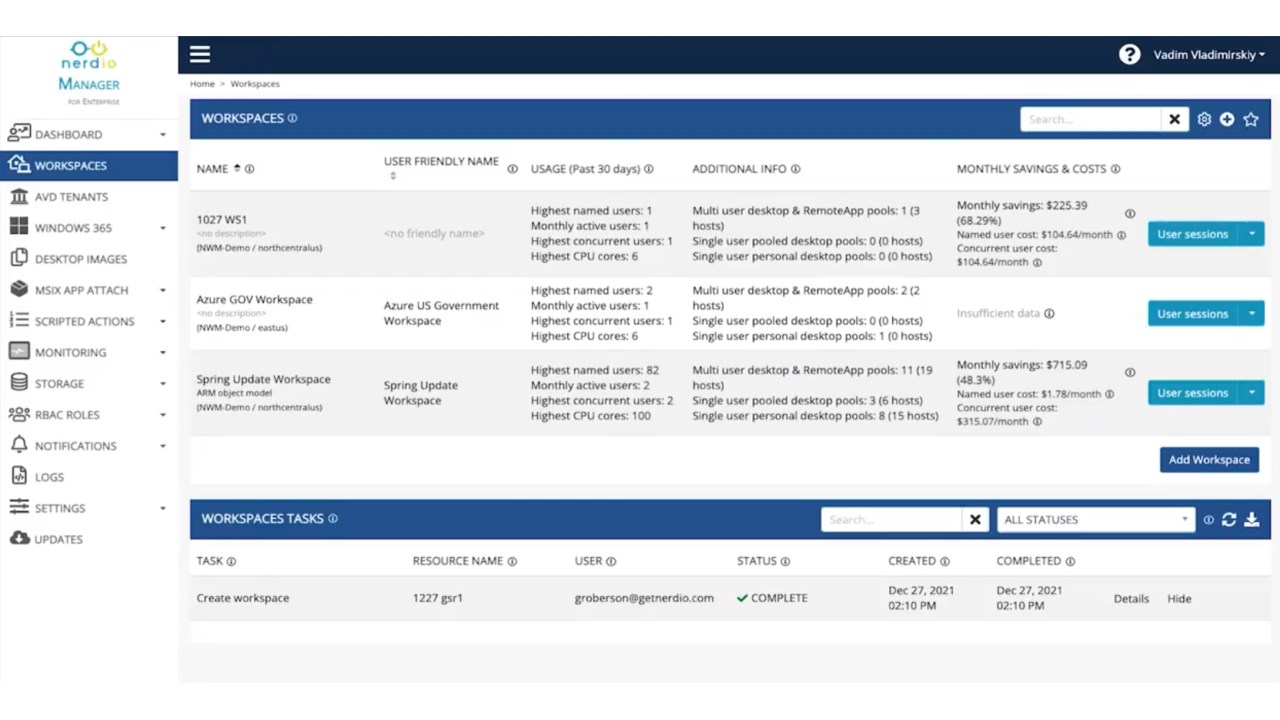This screenshot has width=1280, height=720.
Task: Click the star icon in Workspaces header
Action: tap(1251, 119)
